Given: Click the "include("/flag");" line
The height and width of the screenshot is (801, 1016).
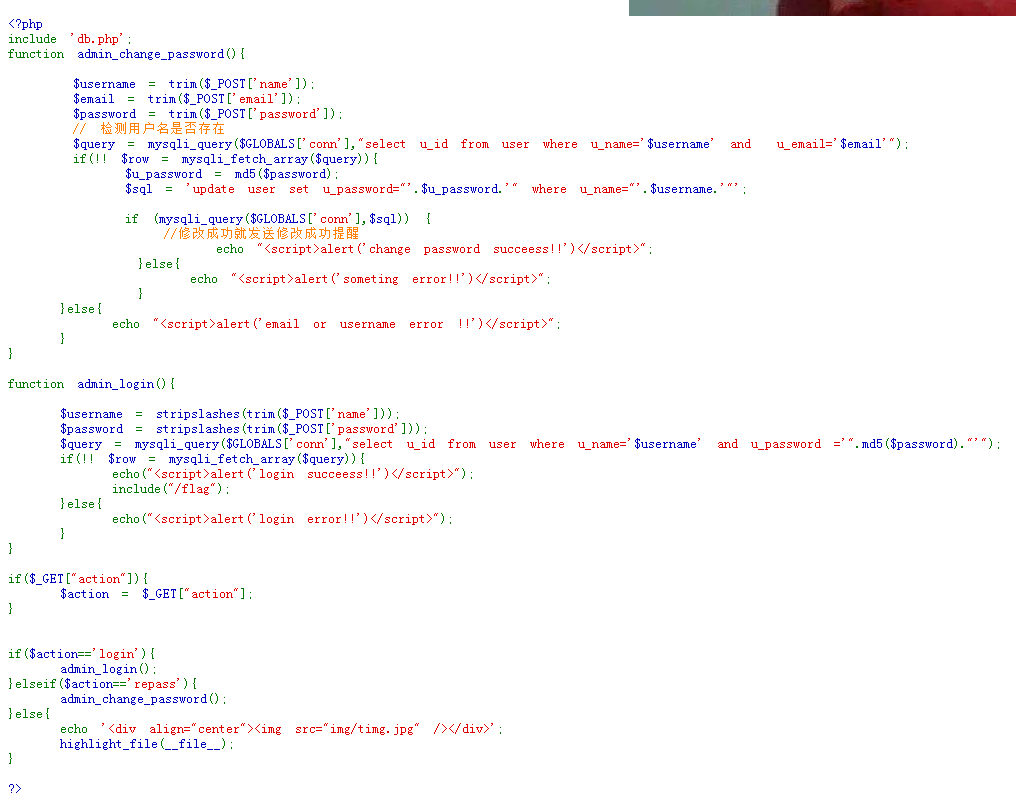Looking at the screenshot, I should pyautogui.click(x=171, y=489).
